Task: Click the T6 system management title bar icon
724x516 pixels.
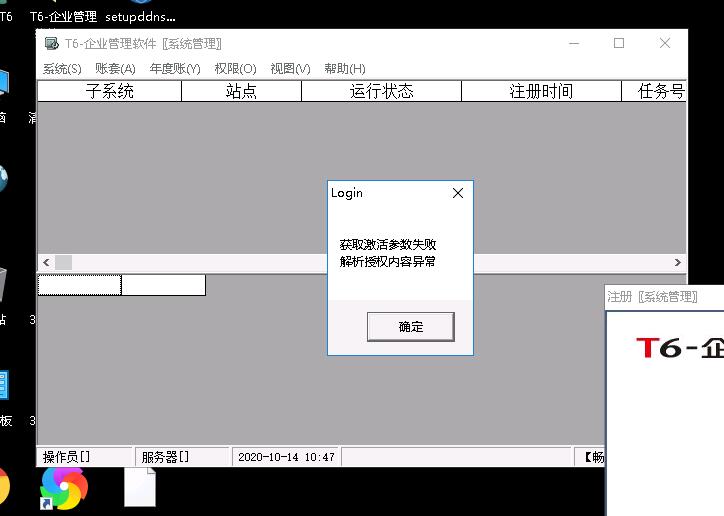Action: [x=51, y=43]
